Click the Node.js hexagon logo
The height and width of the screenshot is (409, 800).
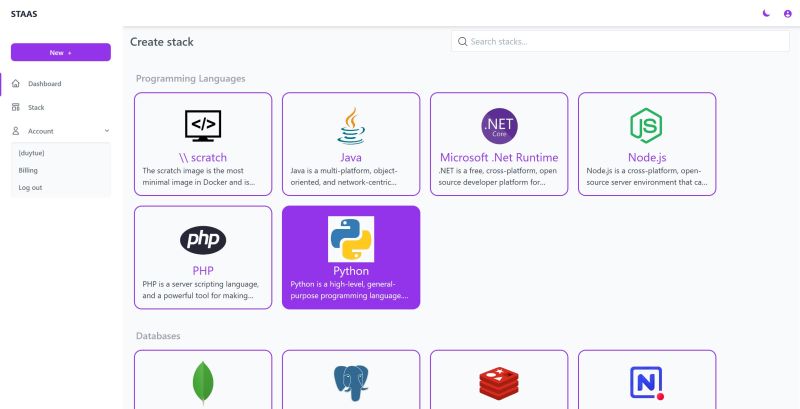(646, 125)
